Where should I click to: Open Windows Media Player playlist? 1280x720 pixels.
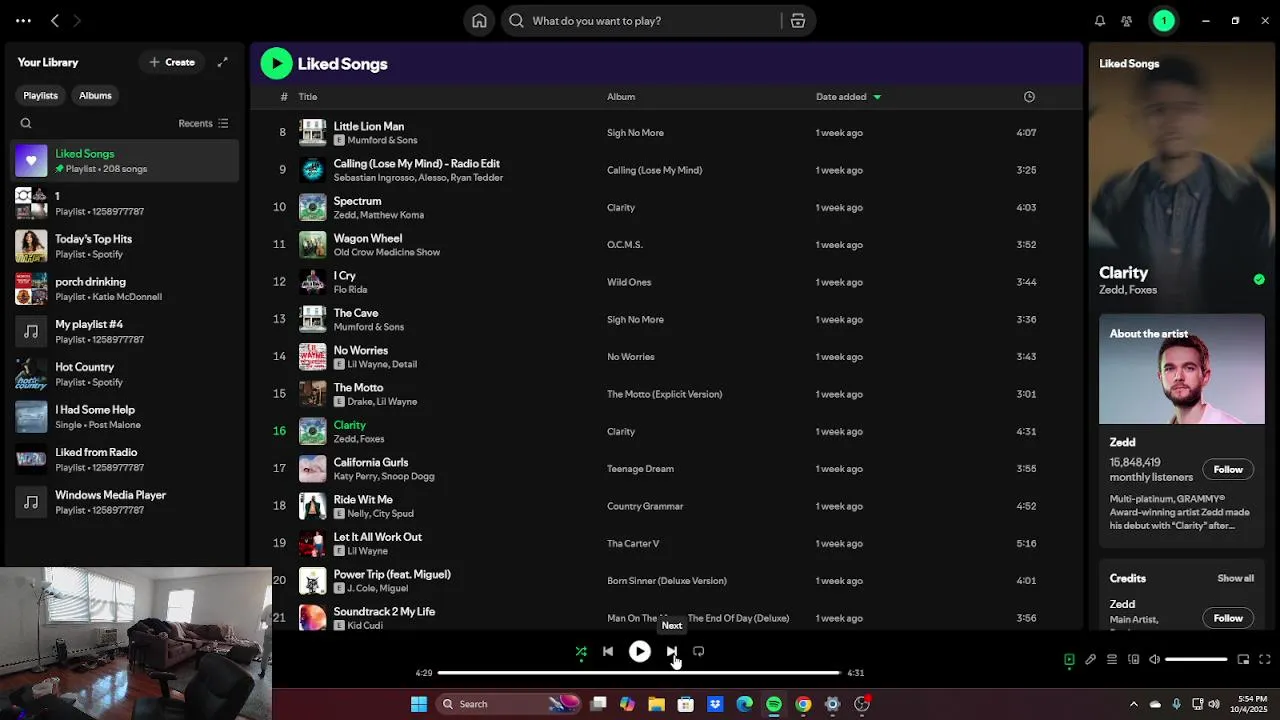[125, 502]
